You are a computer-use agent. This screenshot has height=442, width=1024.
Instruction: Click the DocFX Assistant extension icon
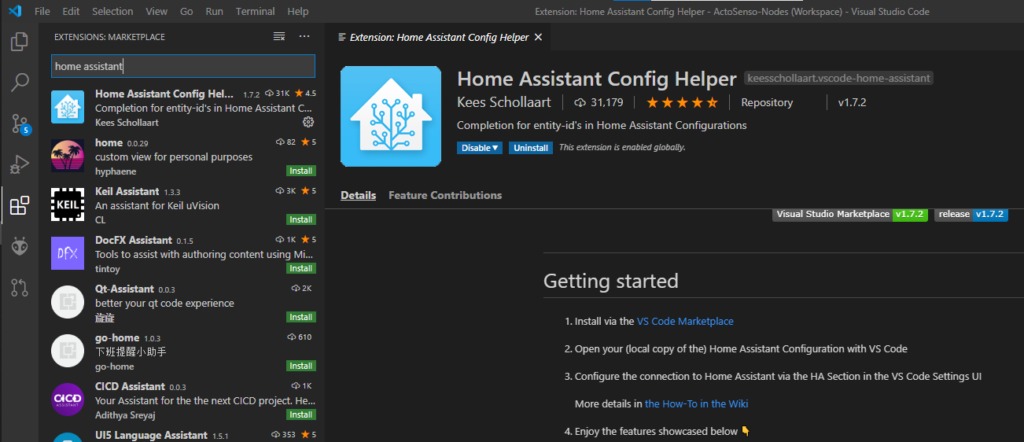(x=68, y=253)
